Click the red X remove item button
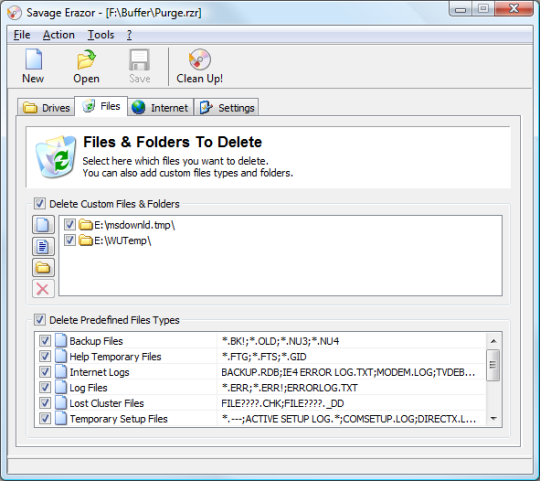Viewport: 540px width, 481px height. point(43,289)
